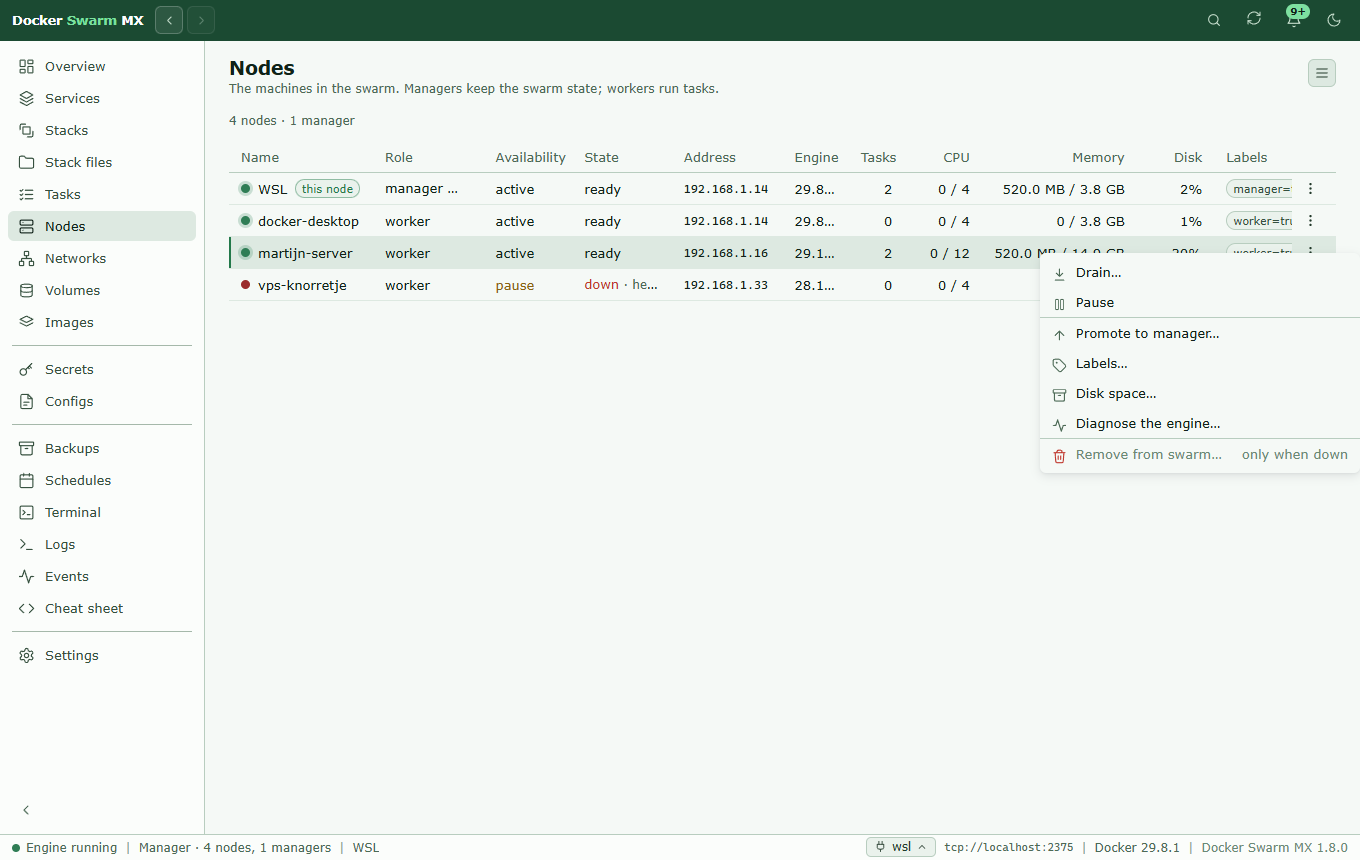Open Cheat sheet in the sidebar
The height and width of the screenshot is (860, 1360).
102,608
